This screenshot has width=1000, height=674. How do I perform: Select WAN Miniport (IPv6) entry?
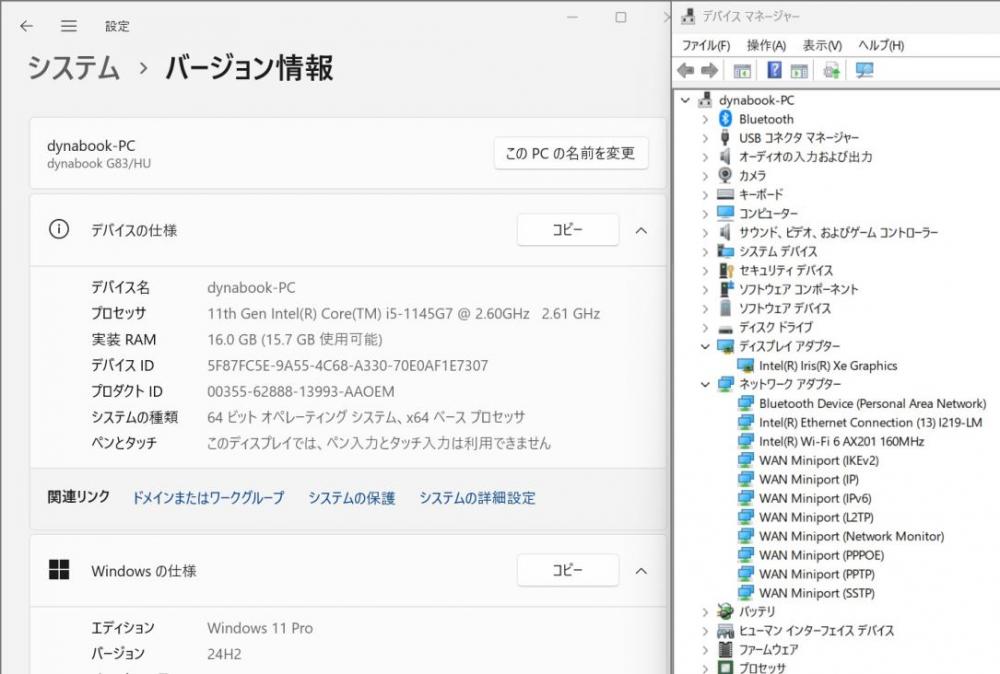coord(815,498)
